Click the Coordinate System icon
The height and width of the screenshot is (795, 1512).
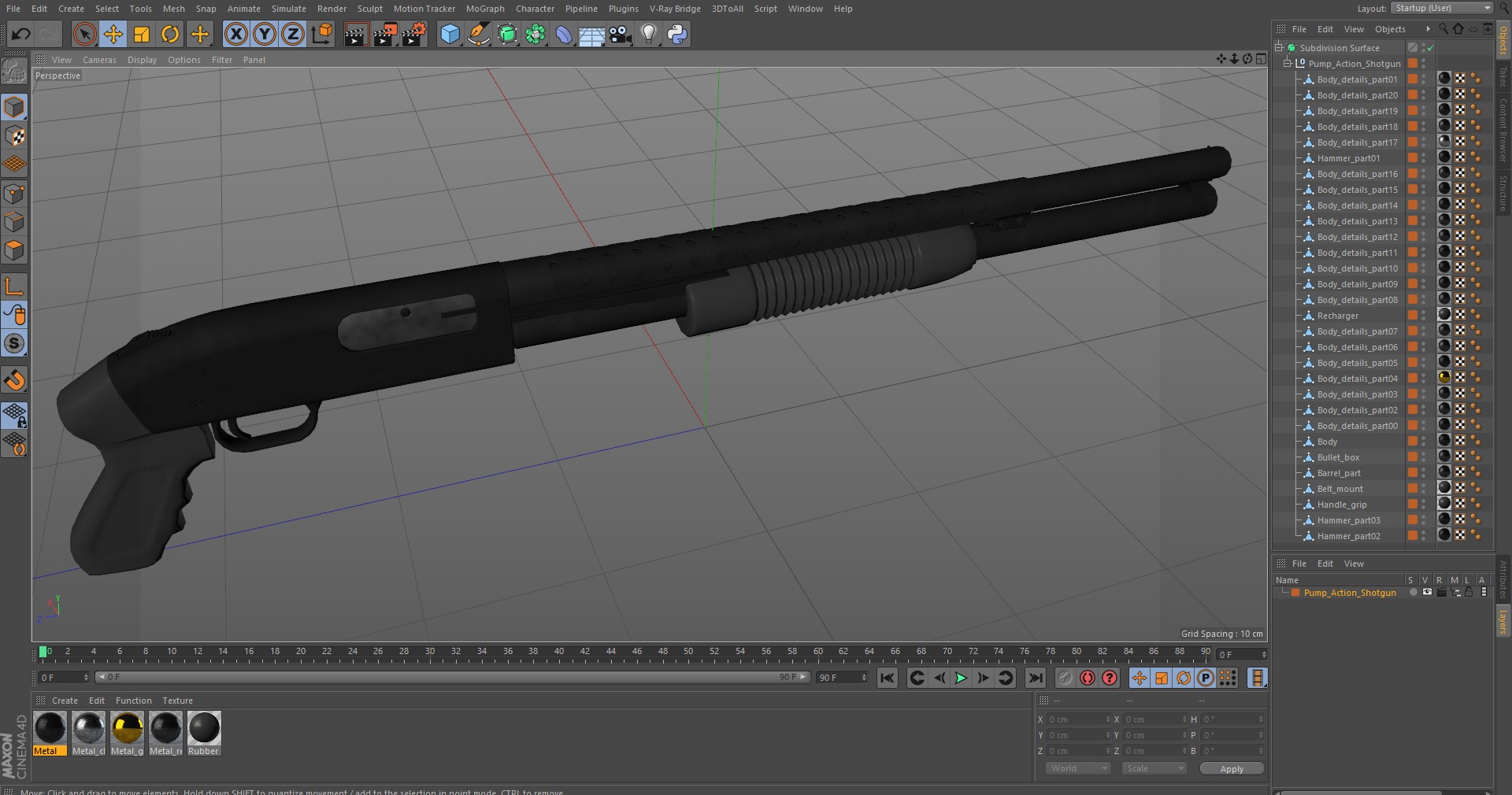322,34
